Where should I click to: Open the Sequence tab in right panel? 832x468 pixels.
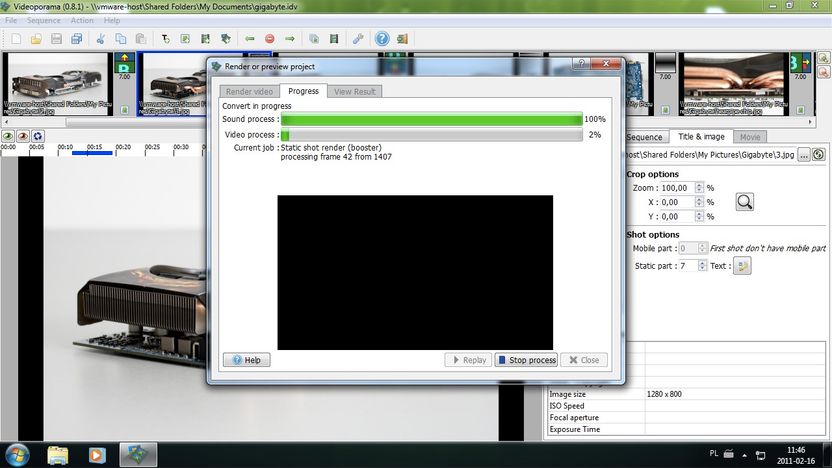coord(644,137)
